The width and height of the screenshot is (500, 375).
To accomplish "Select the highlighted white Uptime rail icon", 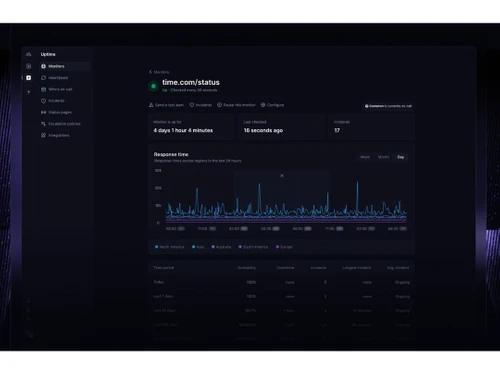I will (29, 78).
